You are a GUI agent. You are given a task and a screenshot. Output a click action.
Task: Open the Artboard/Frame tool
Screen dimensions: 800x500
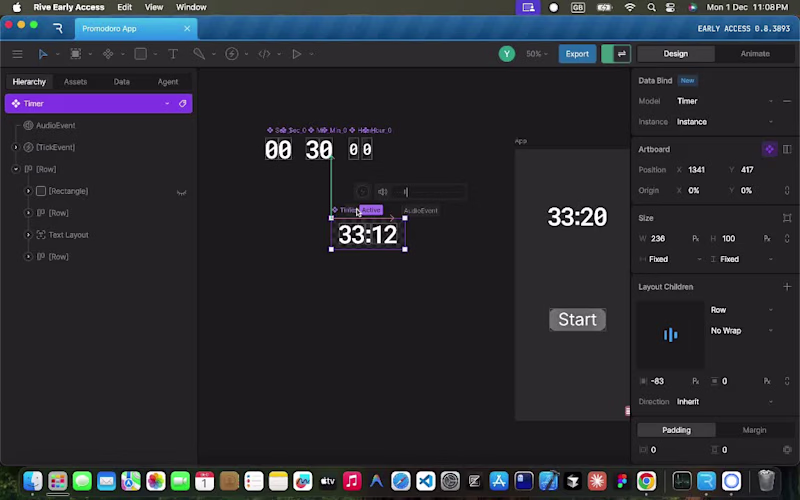click(76, 54)
